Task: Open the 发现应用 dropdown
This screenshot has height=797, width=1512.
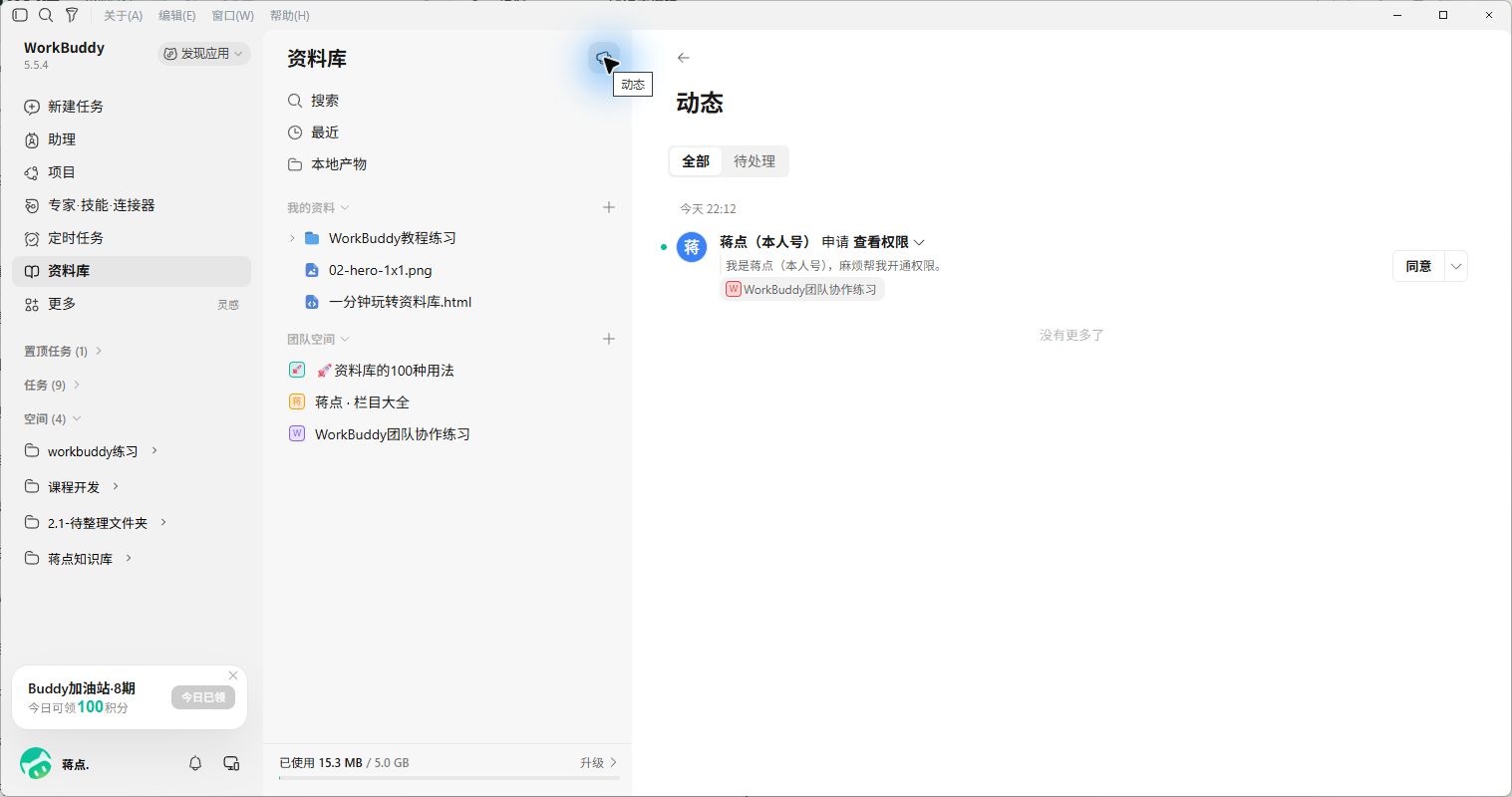Action: (203, 54)
